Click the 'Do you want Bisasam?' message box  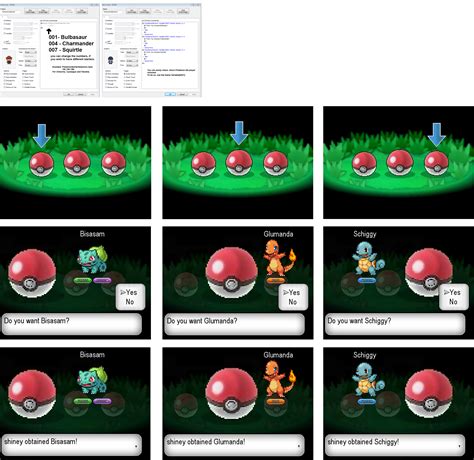pyautogui.click(x=72, y=324)
